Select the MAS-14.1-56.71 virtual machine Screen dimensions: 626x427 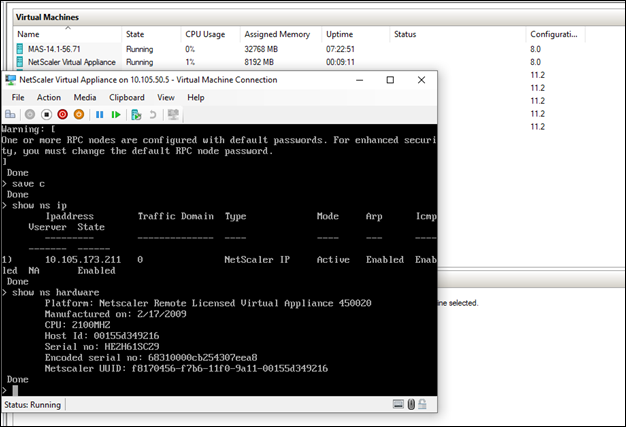54,49
